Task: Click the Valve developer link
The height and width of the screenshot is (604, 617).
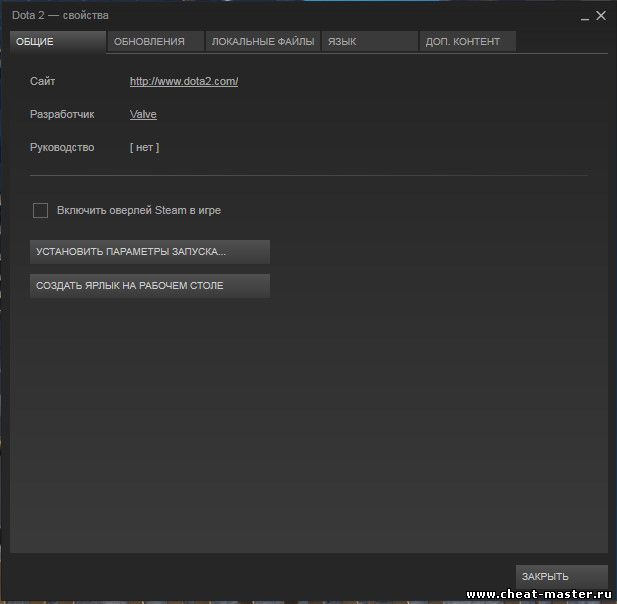Action: [143, 114]
